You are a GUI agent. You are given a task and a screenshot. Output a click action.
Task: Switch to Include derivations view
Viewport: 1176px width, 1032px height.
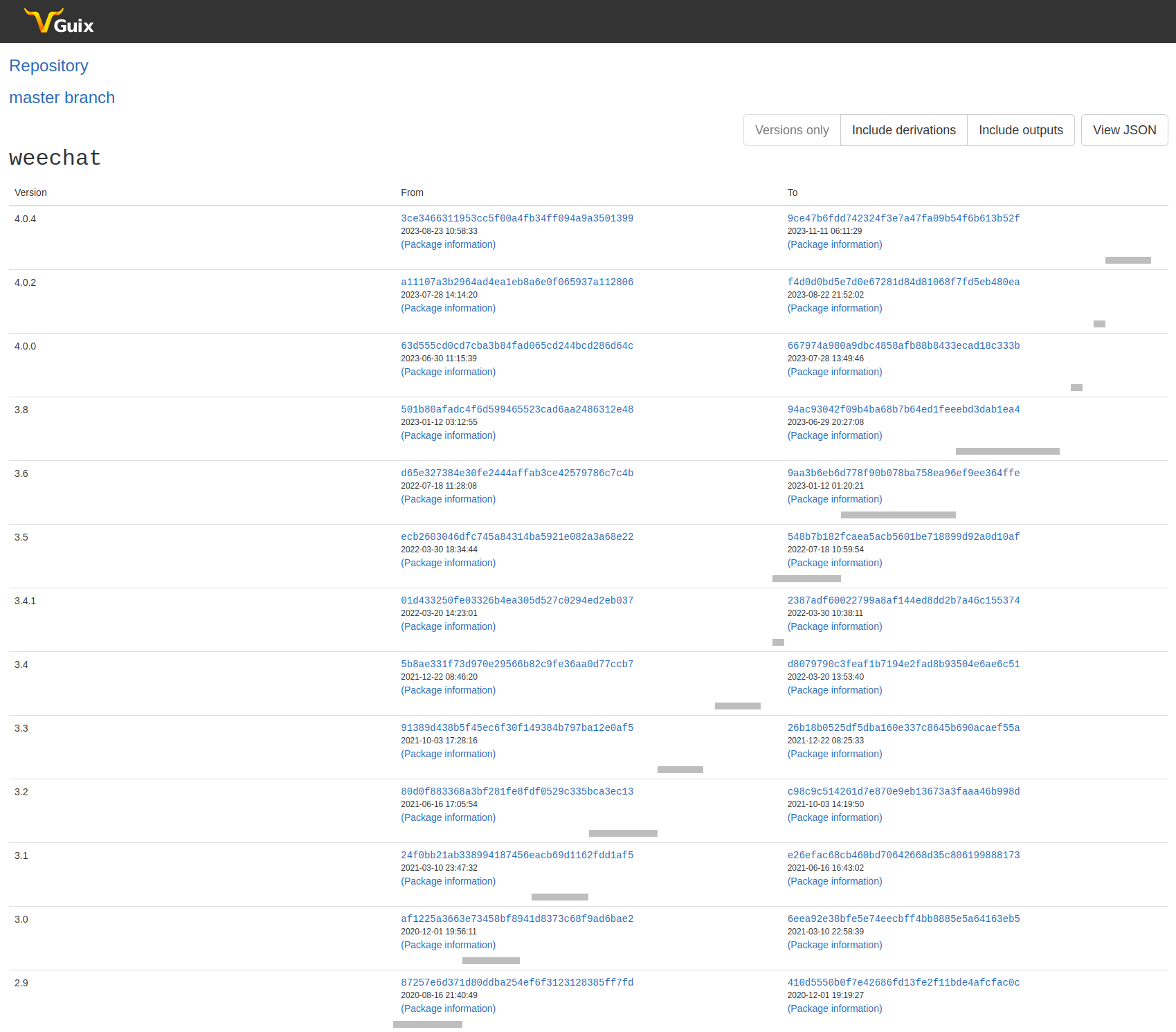pyautogui.click(x=903, y=130)
